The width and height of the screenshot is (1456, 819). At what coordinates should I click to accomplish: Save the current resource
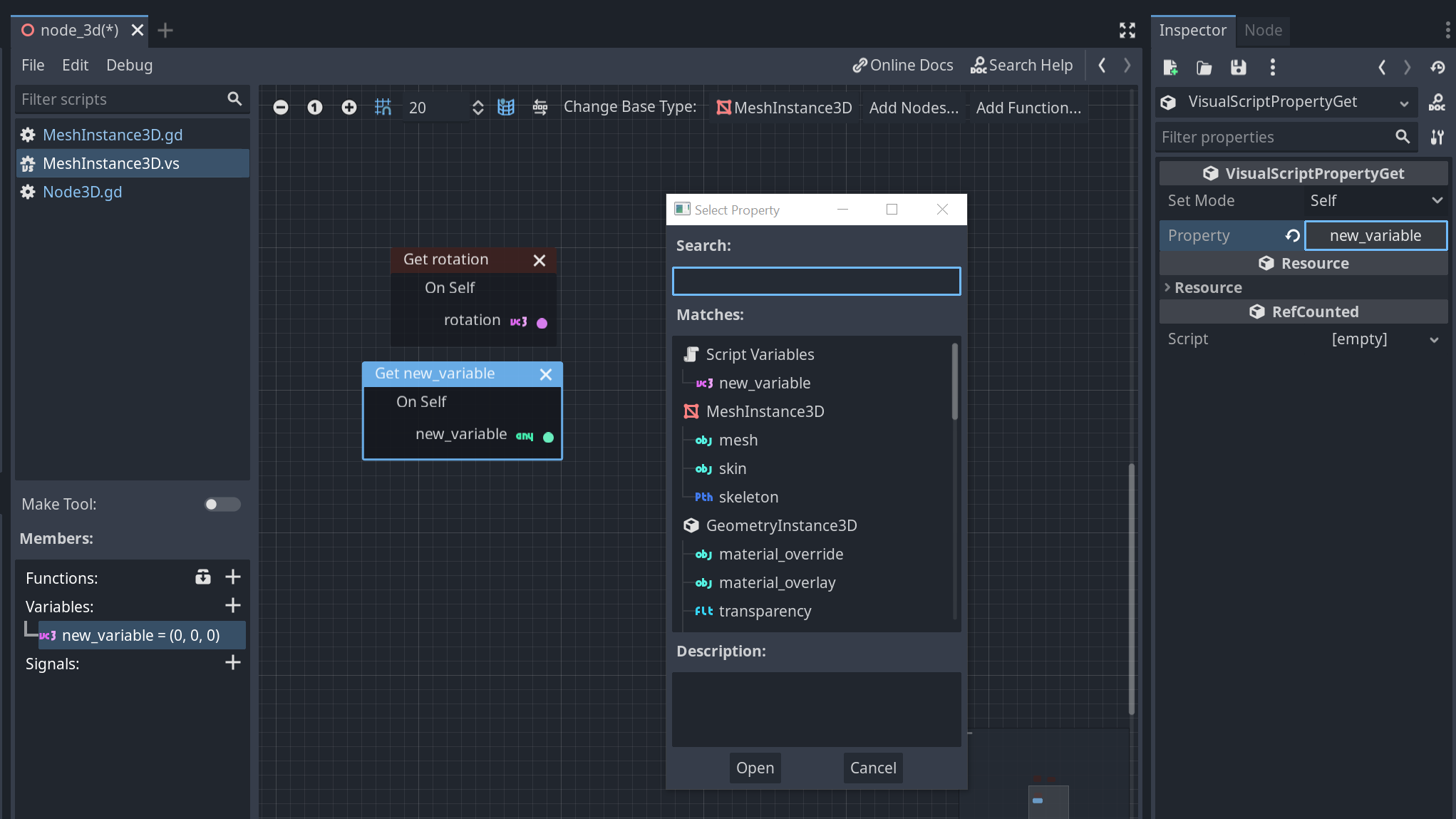[x=1238, y=67]
